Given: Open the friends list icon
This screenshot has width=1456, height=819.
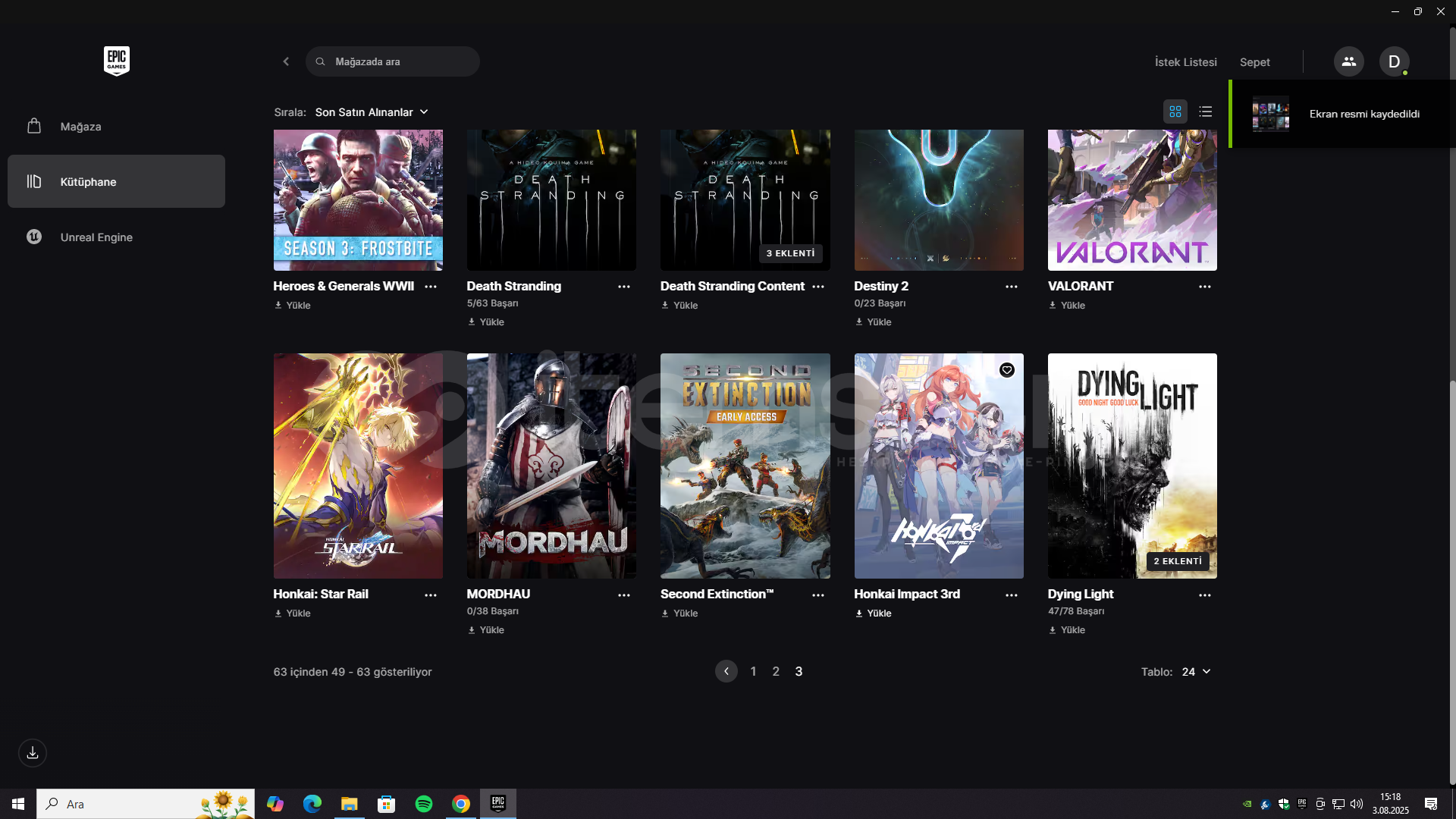Looking at the screenshot, I should (1348, 61).
